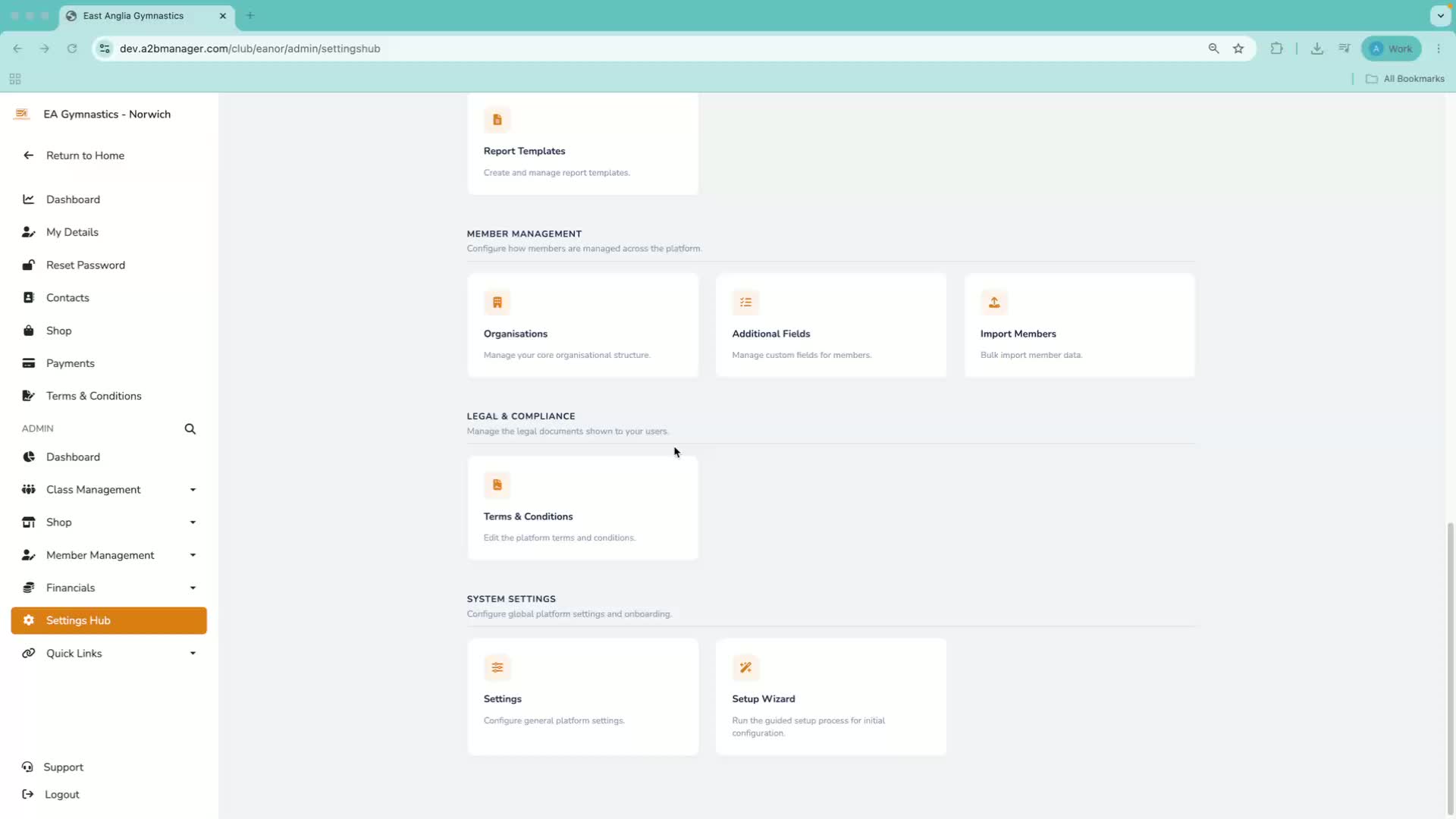
Task: Open browser downloads icon
Action: (x=1317, y=49)
